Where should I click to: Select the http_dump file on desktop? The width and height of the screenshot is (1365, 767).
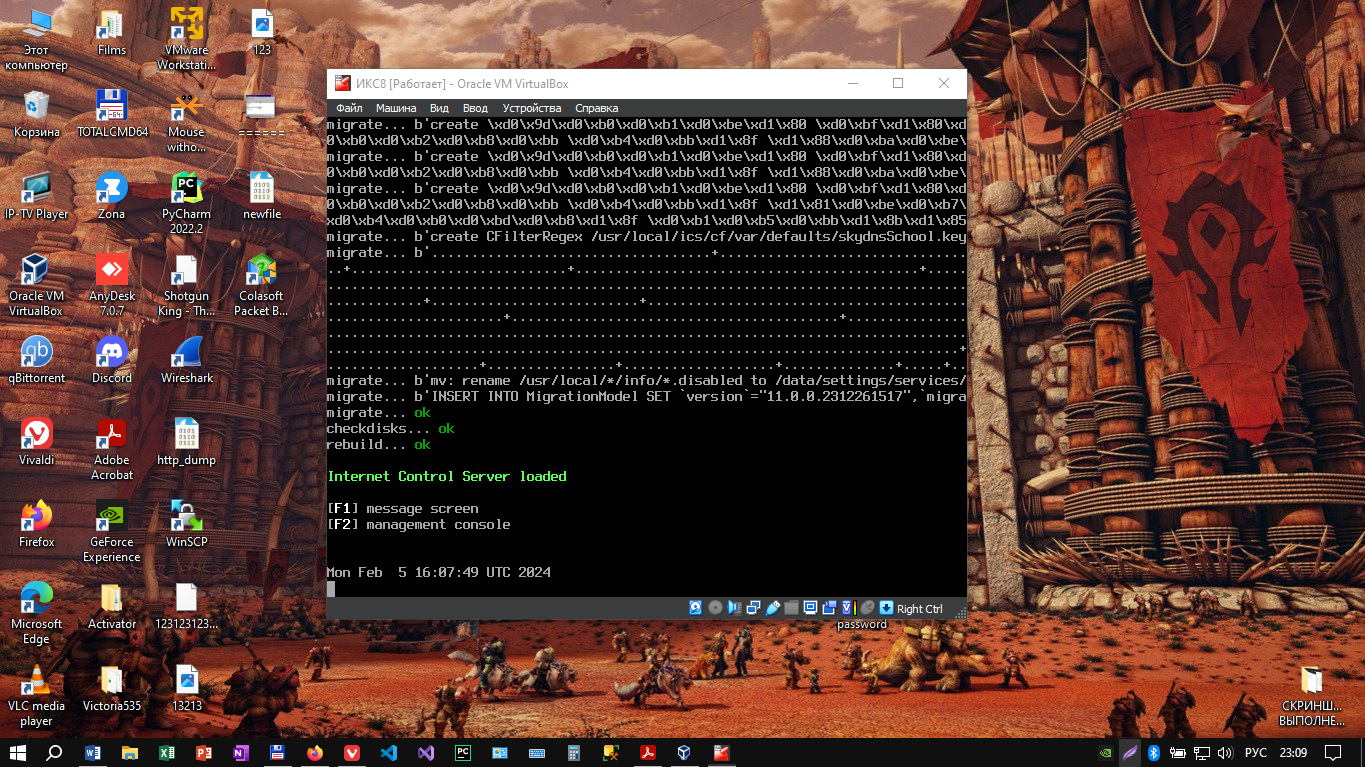click(x=186, y=442)
